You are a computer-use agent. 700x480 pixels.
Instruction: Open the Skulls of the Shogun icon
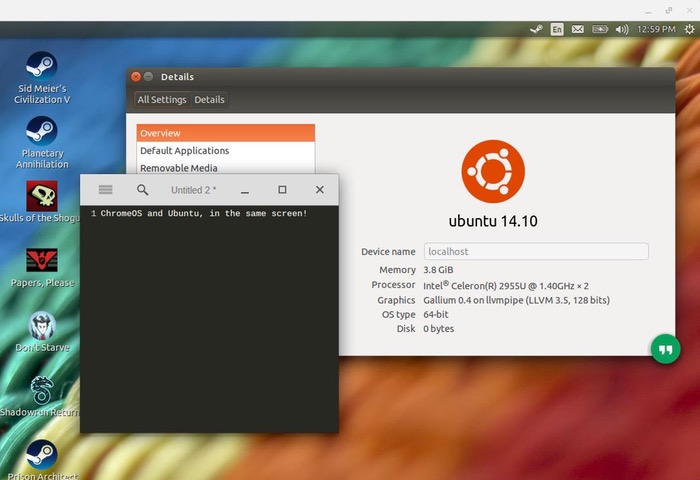click(41, 196)
